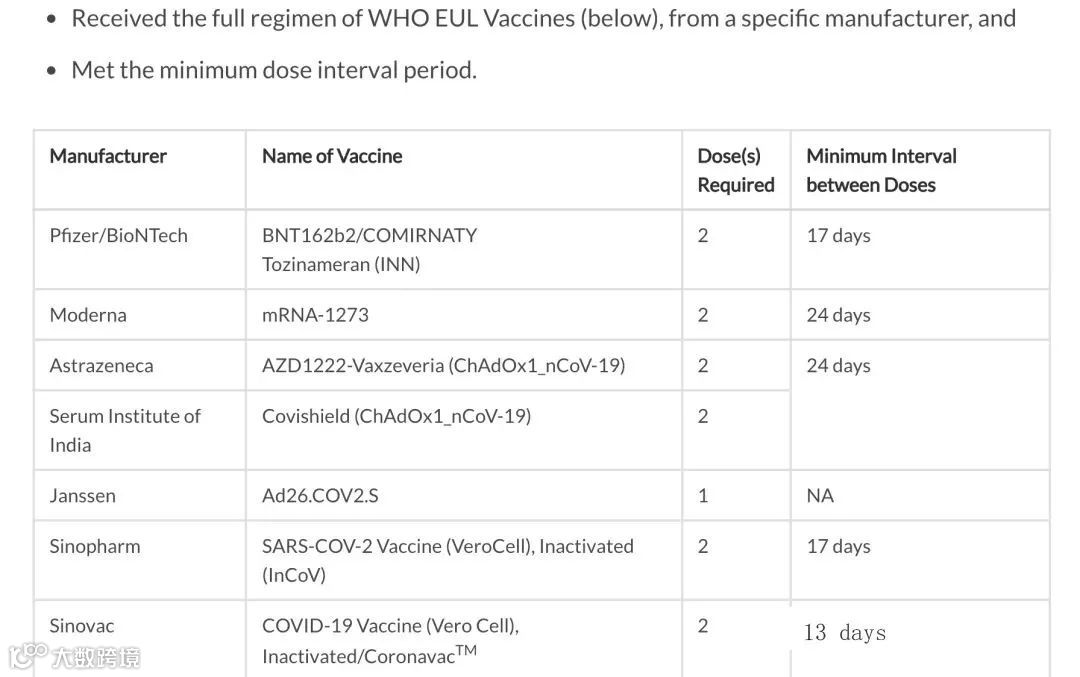Click Minimum Interval between Doses header

click(x=881, y=170)
